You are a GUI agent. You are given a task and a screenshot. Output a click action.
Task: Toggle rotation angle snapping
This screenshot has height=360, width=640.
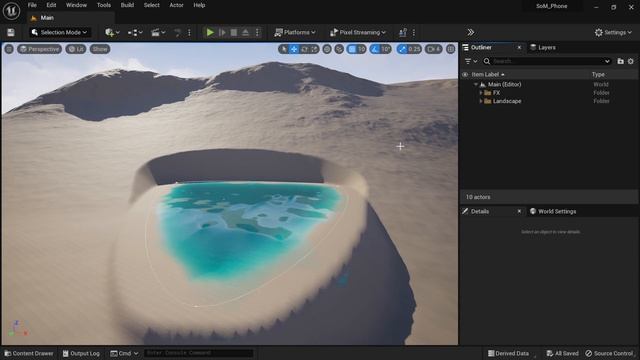(375, 49)
